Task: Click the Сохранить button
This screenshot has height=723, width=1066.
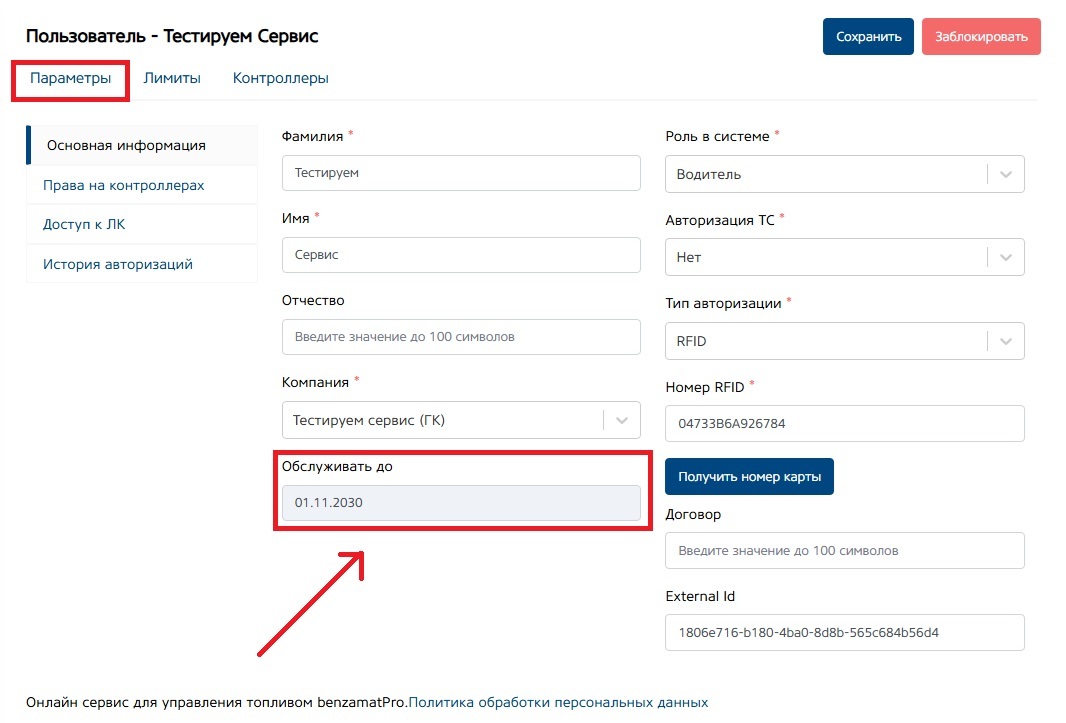Action: pyautogui.click(x=868, y=37)
